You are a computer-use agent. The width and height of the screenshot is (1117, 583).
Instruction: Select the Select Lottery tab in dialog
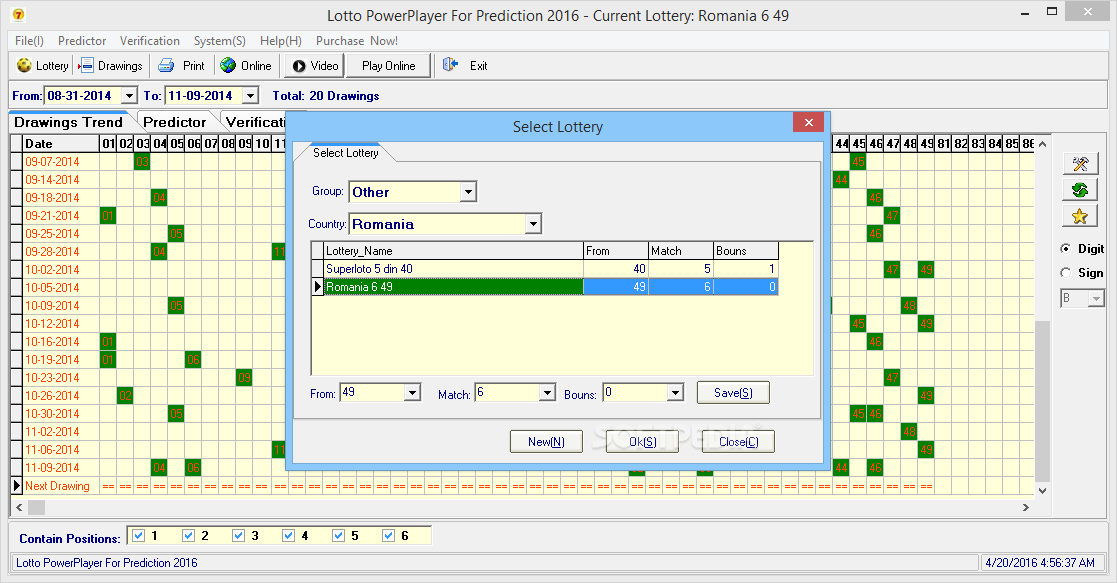tap(346, 153)
